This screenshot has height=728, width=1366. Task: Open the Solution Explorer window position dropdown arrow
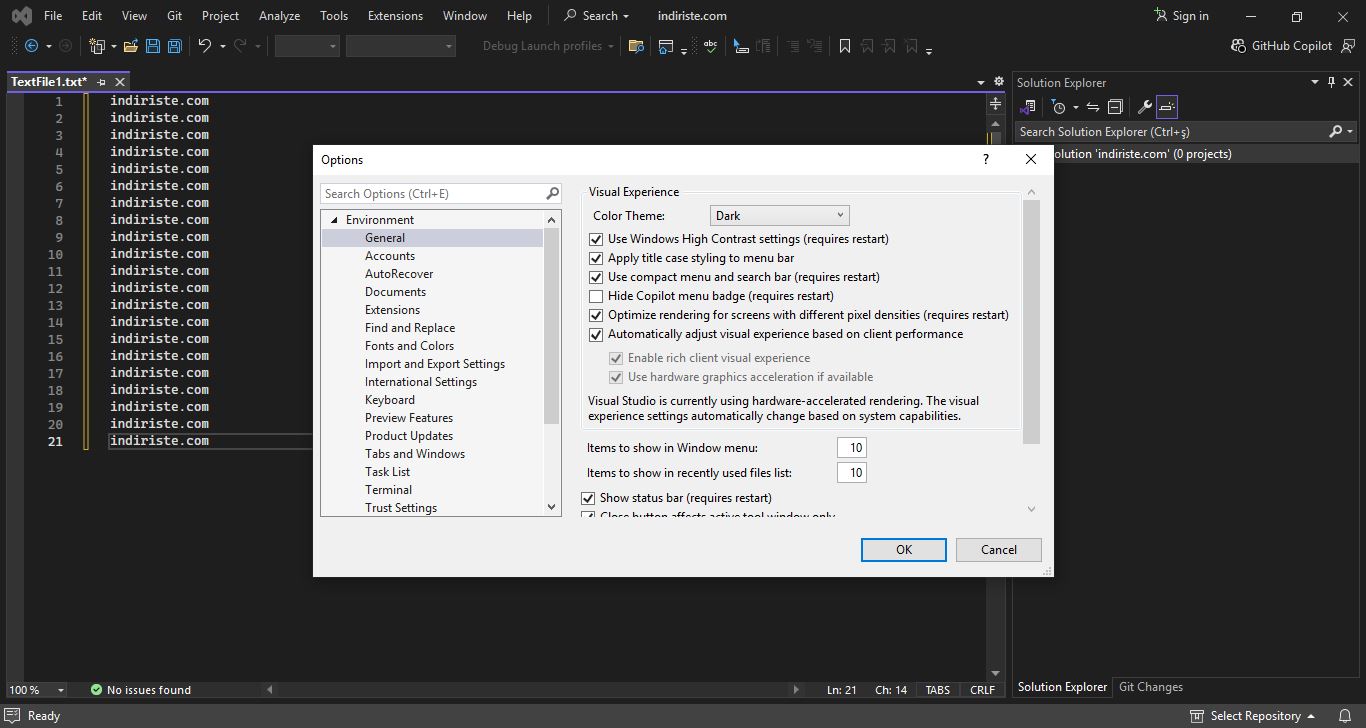pos(1315,82)
